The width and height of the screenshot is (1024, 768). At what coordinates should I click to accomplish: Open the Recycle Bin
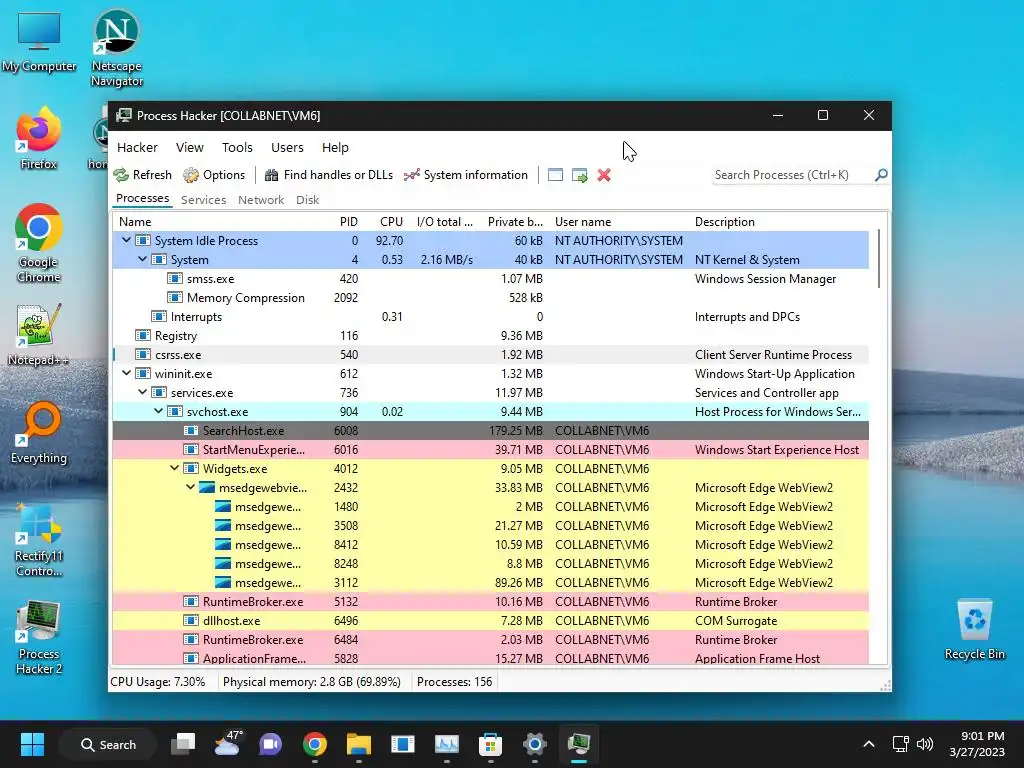coord(974,630)
